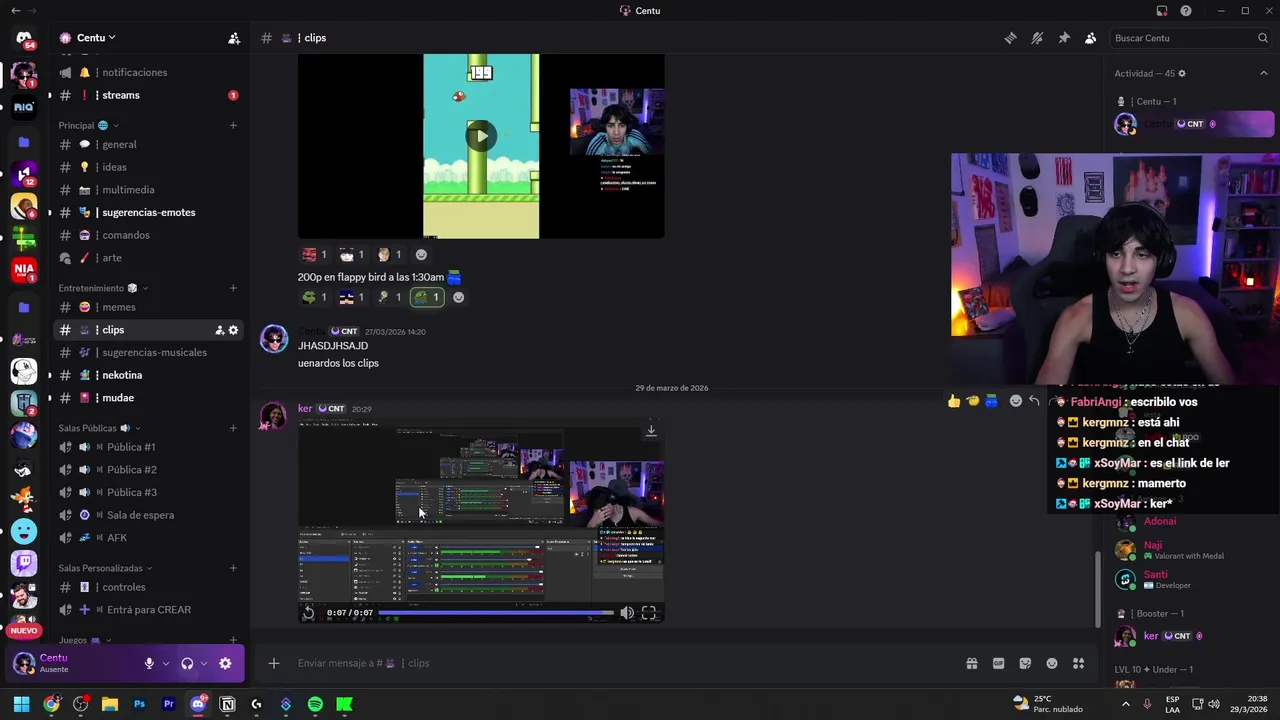This screenshot has width=1280, height=720.
Task: Add a reaction to the Flappy Bird clip
Action: tap(421, 255)
